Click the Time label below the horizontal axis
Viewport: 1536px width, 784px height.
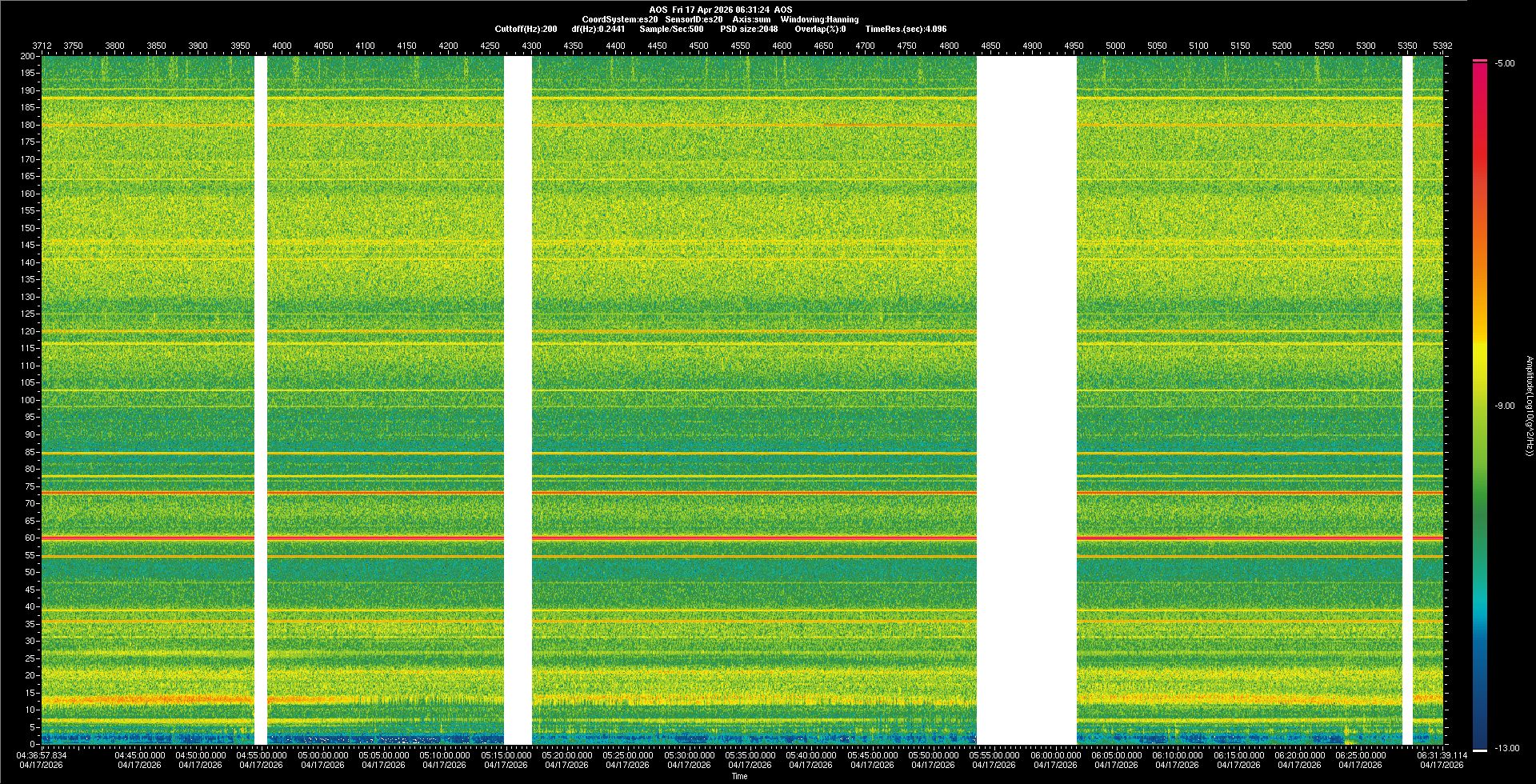pos(739,776)
